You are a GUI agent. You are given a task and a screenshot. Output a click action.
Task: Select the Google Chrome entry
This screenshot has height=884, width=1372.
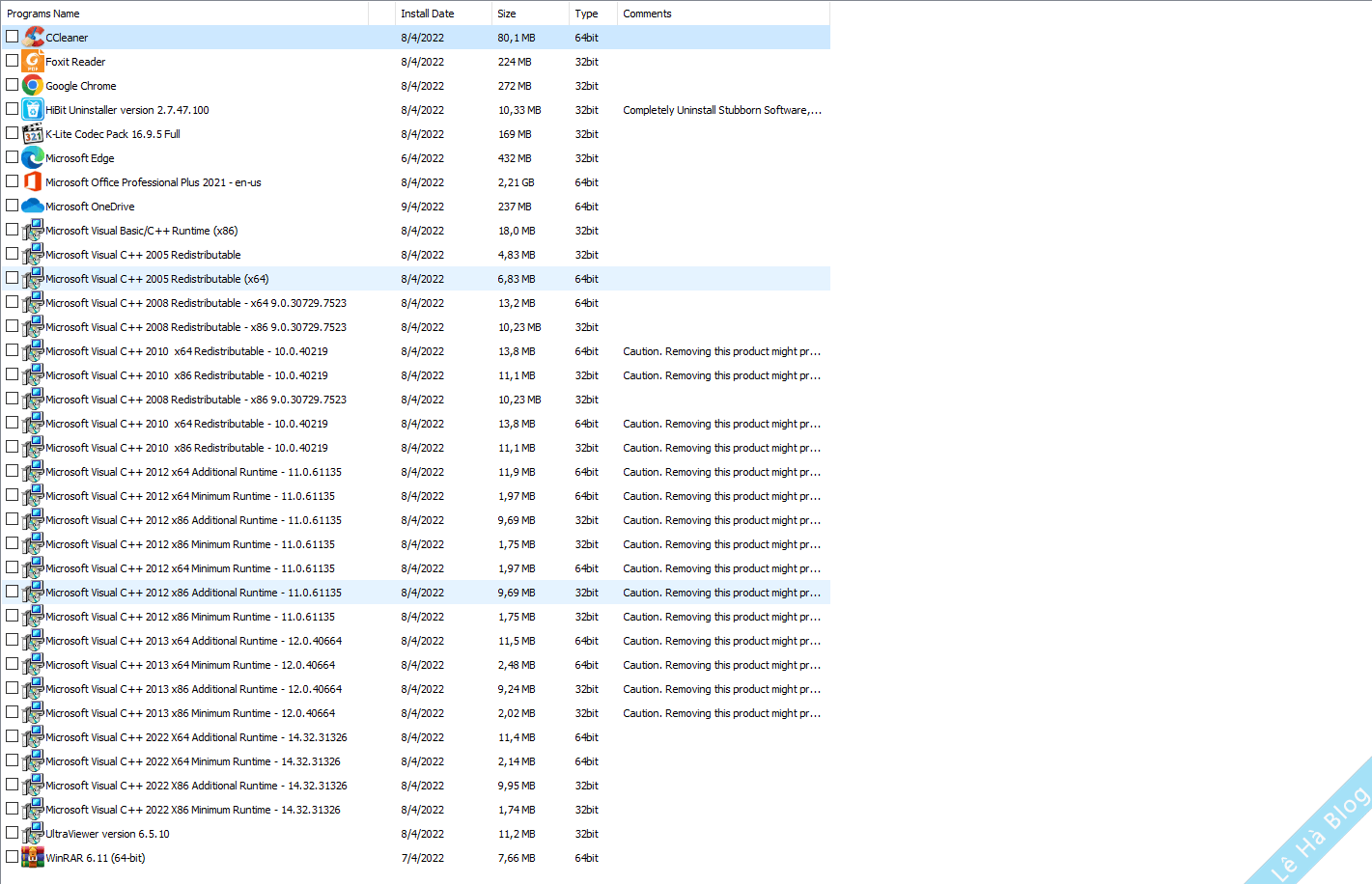(x=81, y=85)
